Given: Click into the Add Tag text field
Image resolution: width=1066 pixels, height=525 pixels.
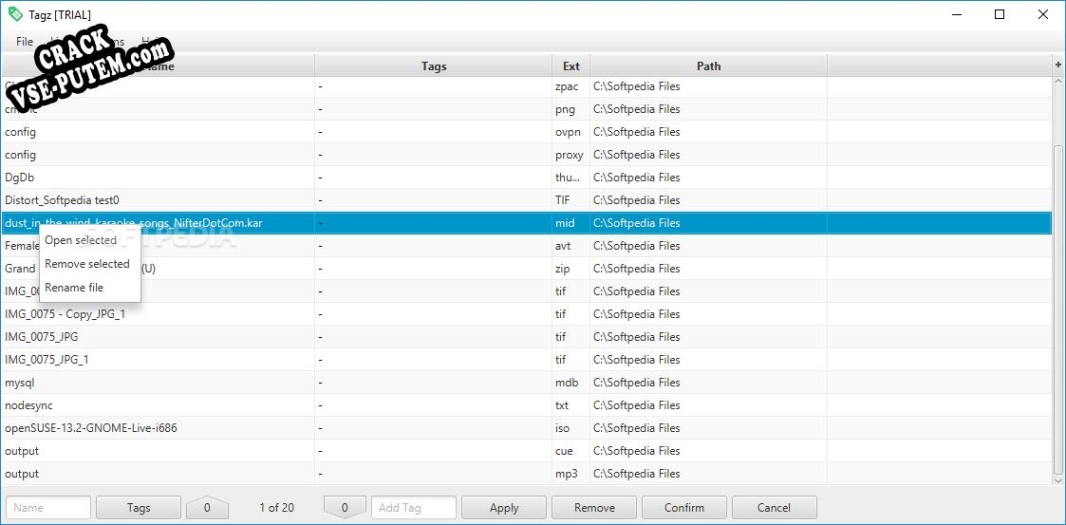Looking at the screenshot, I should [x=413, y=507].
